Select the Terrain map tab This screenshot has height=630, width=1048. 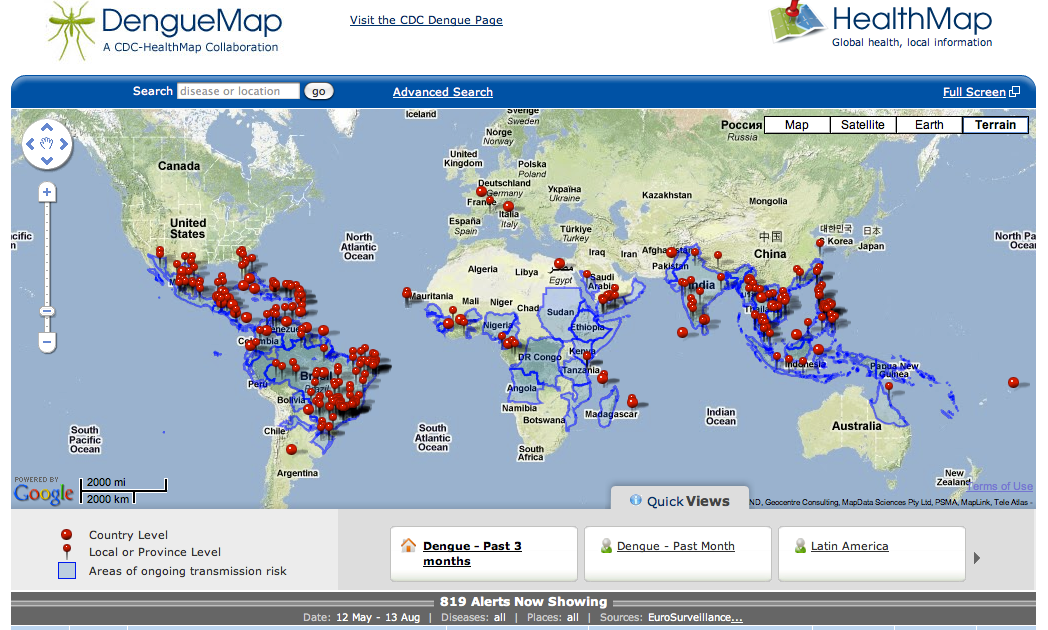pyautogui.click(x=996, y=124)
